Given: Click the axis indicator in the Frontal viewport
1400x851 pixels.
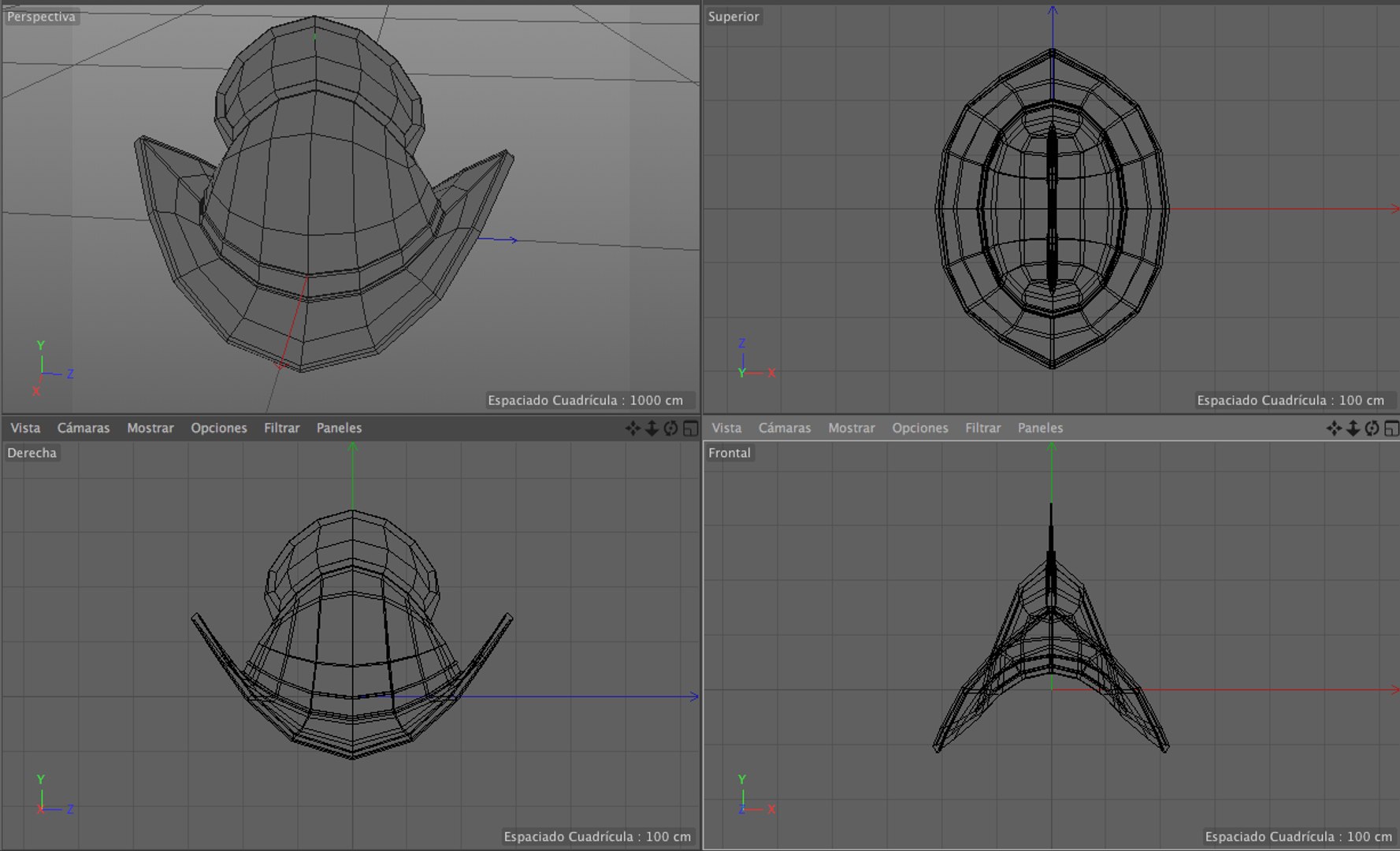Looking at the screenshot, I should pyautogui.click(x=756, y=795).
